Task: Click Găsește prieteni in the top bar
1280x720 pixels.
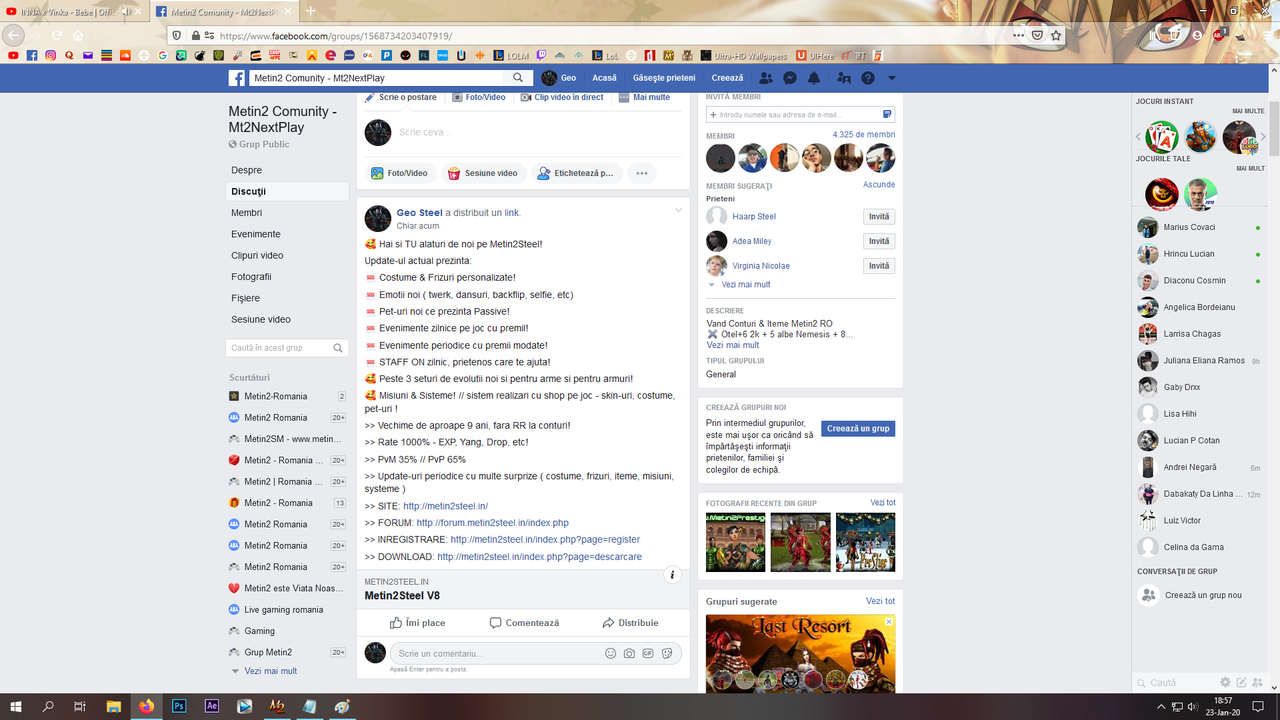Action: click(664, 78)
